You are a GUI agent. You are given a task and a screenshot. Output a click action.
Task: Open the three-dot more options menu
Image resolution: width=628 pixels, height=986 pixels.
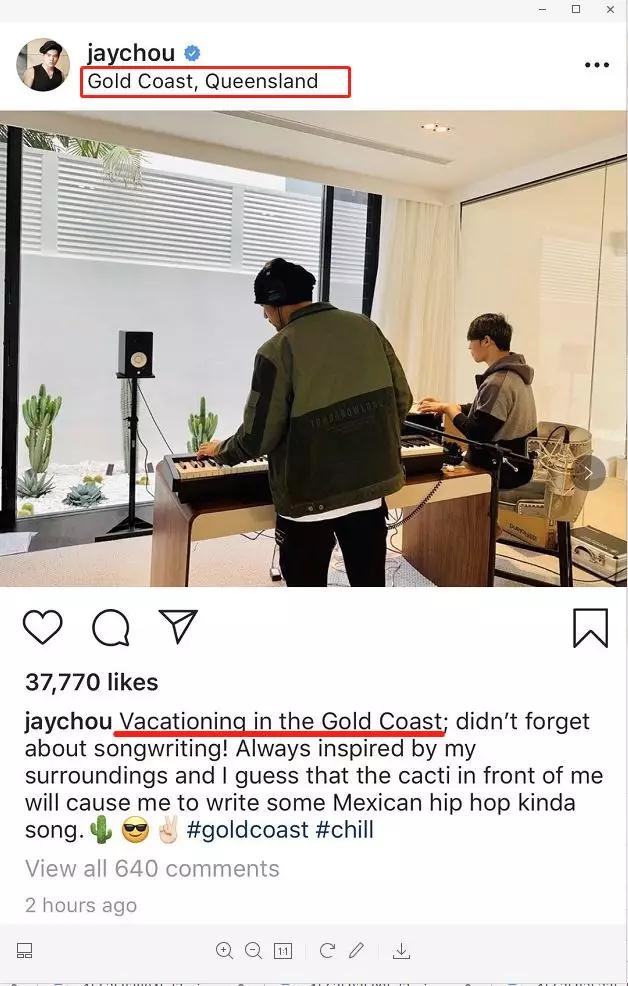tap(597, 65)
